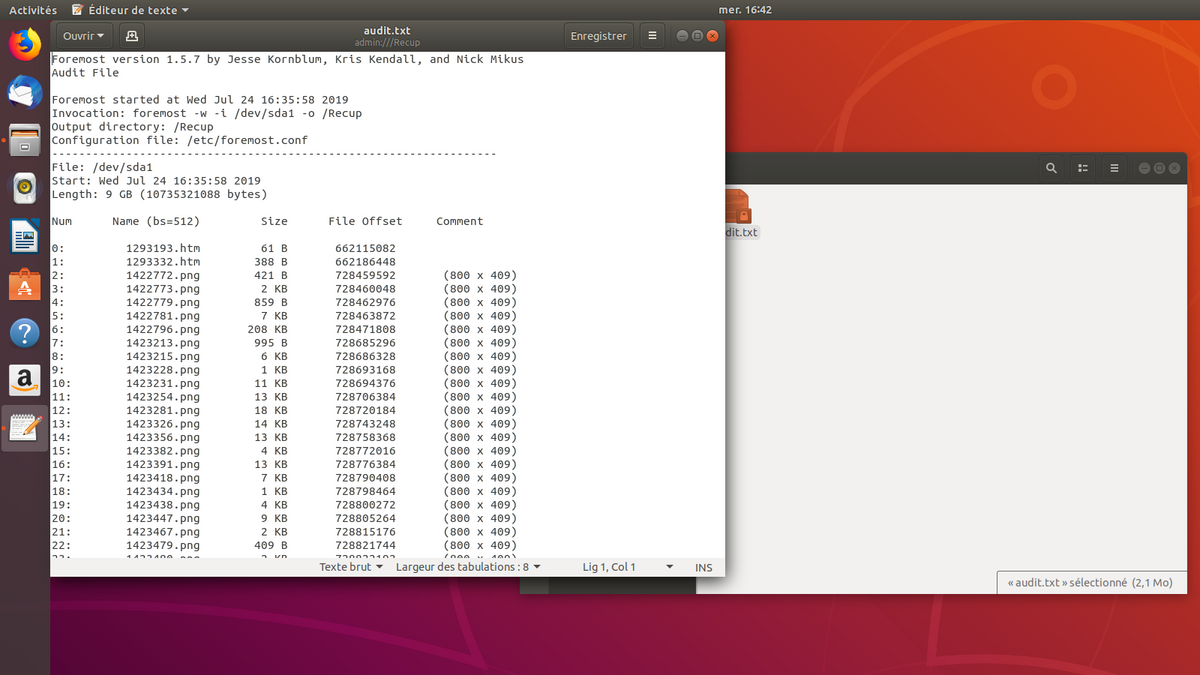Image resolution: width=1200 pixels, height=675 pixels.
Task: Maximize the Files window
Action: 1160,168
